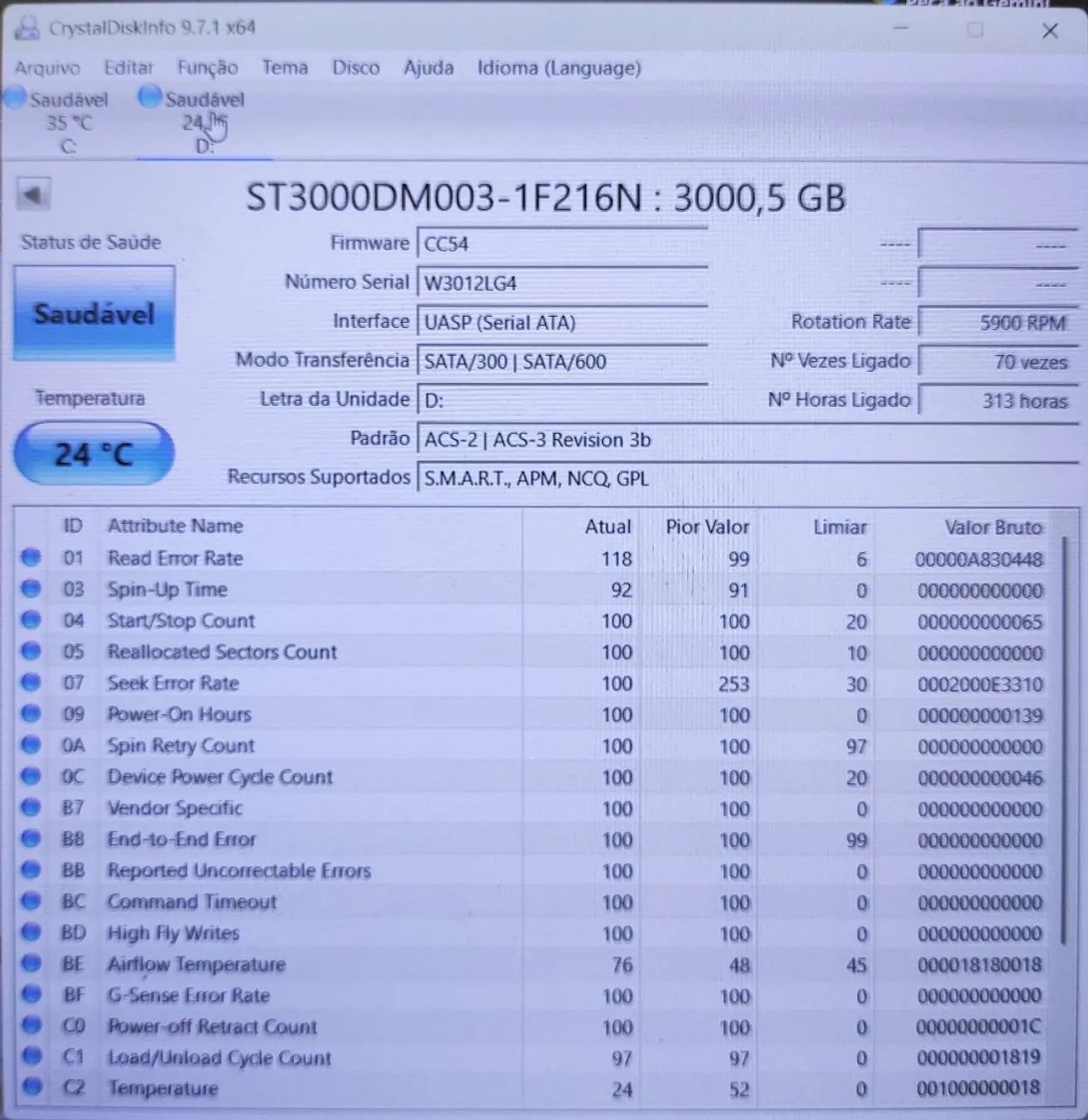The height and width of the screenshot is (1120, 1088).
Task: Click the Load/Unload Cycle Count attribute name
Action: [220, 1058]
